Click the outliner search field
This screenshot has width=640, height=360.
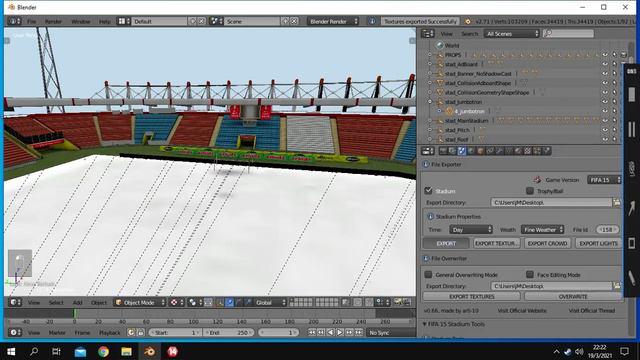pyautogui.click(x=568, y=34)
